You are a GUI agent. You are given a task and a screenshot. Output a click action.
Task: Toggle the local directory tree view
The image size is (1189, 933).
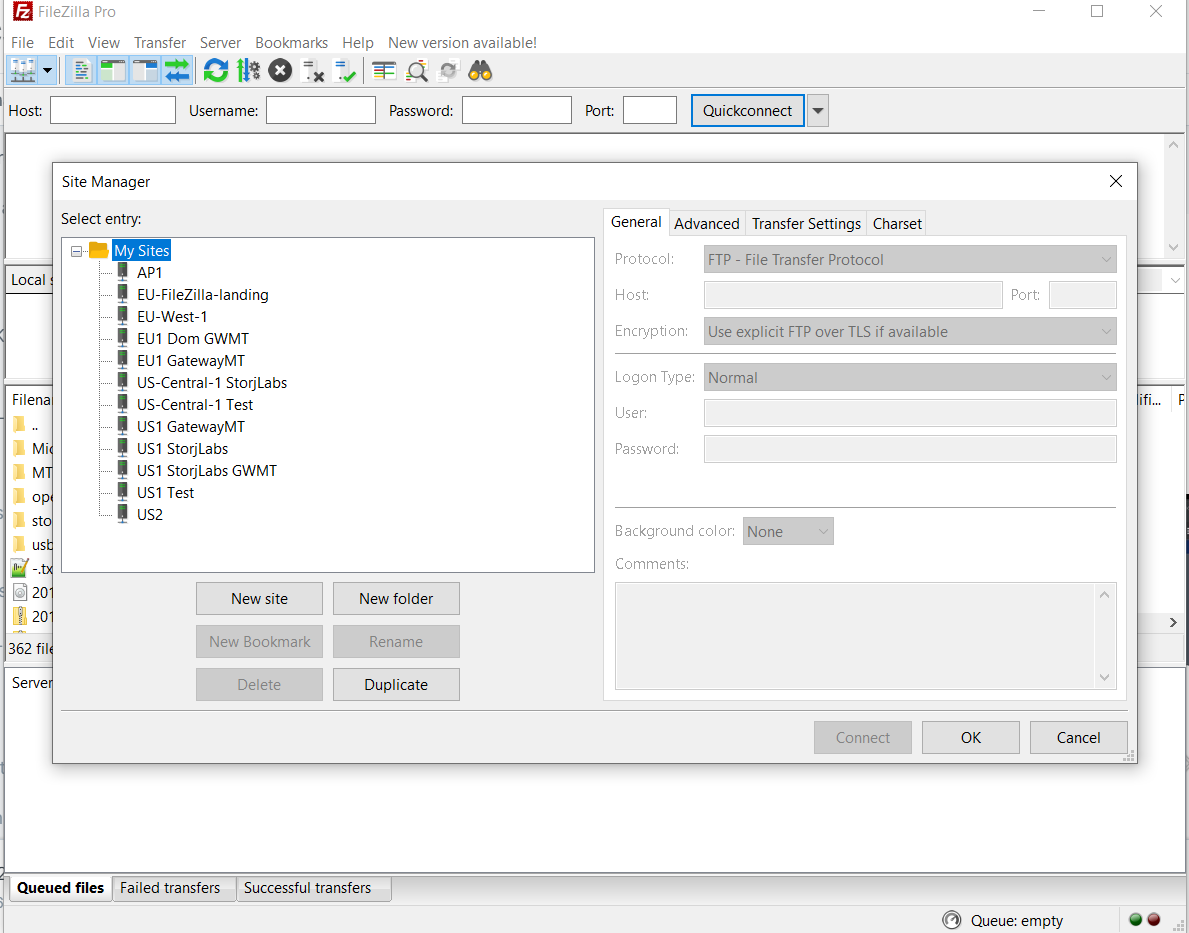(x=112, y=71)
